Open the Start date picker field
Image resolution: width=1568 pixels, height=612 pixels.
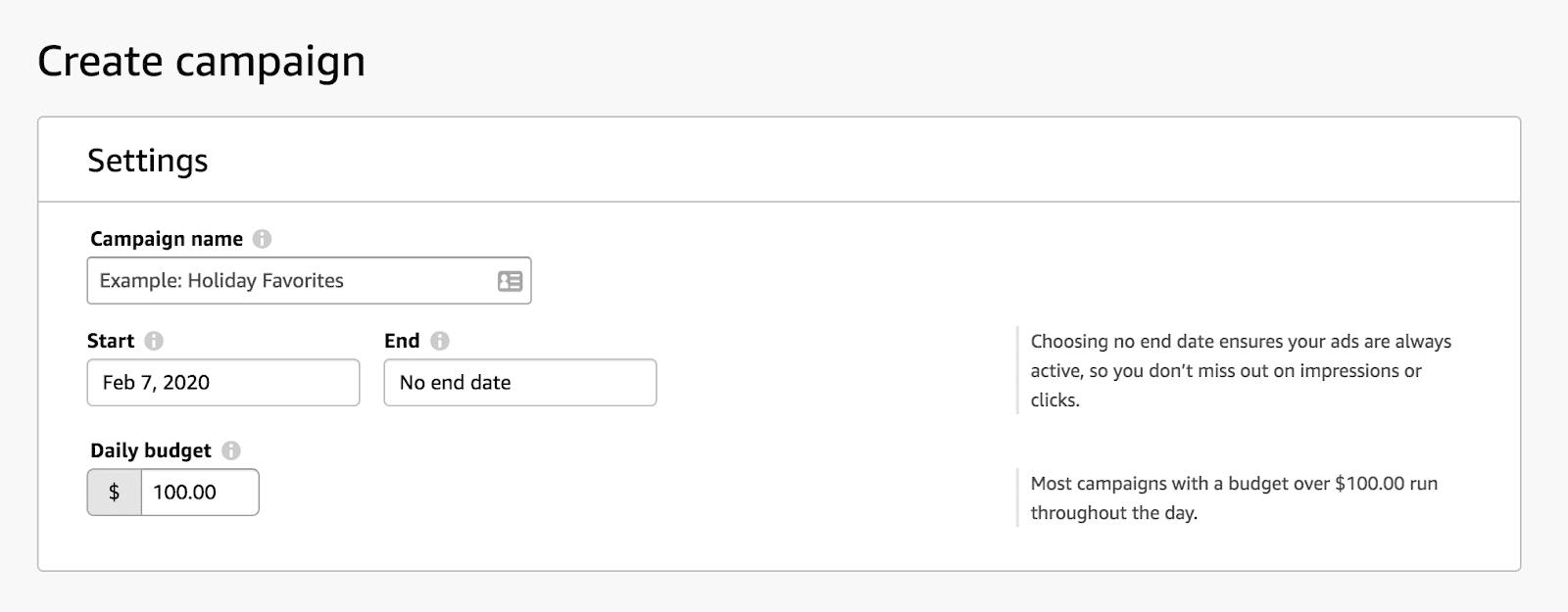click(x=223, y=383)
